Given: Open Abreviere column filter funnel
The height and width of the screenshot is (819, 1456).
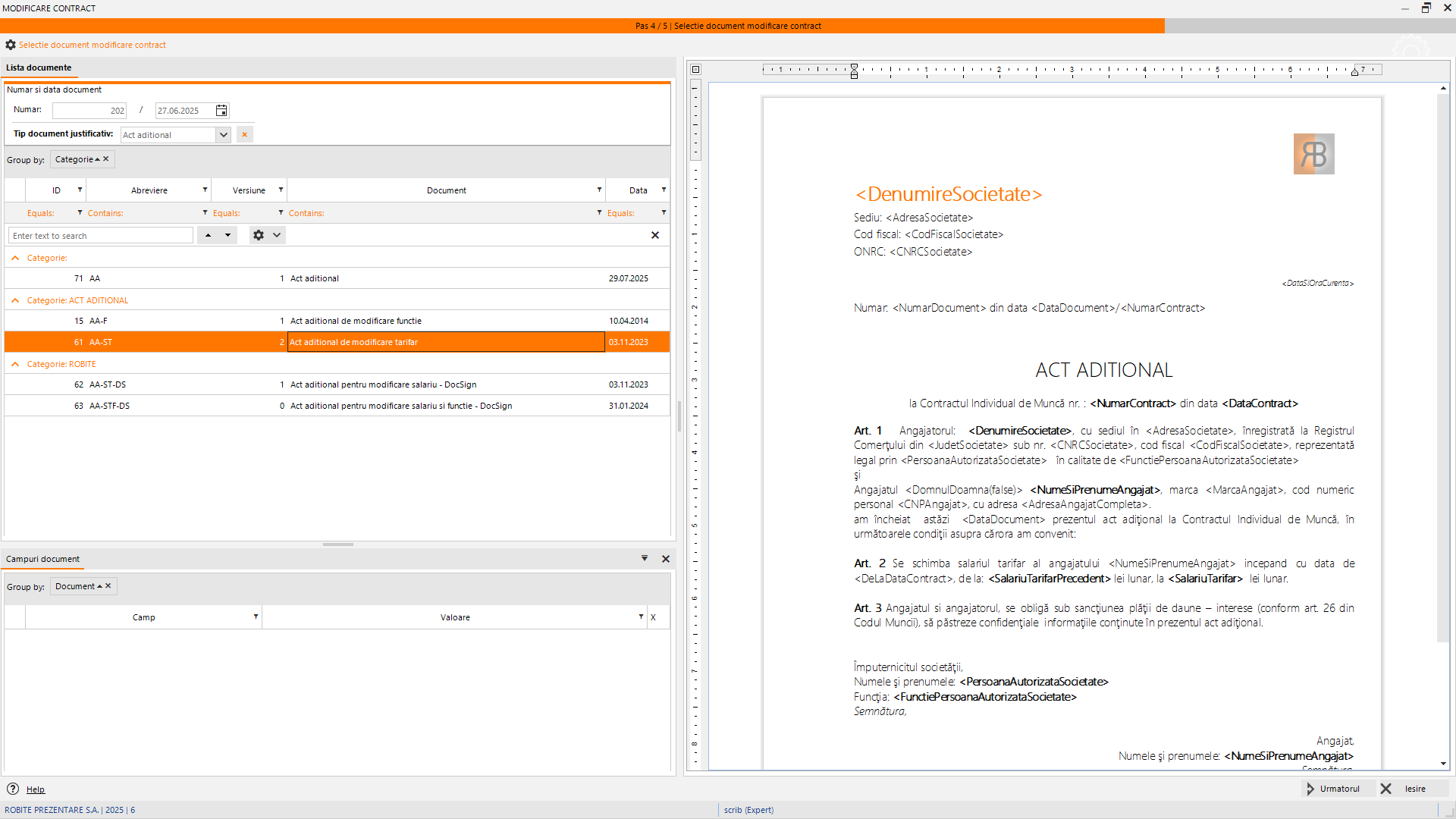Looking at the screenshot, I should tap(205, 190).
